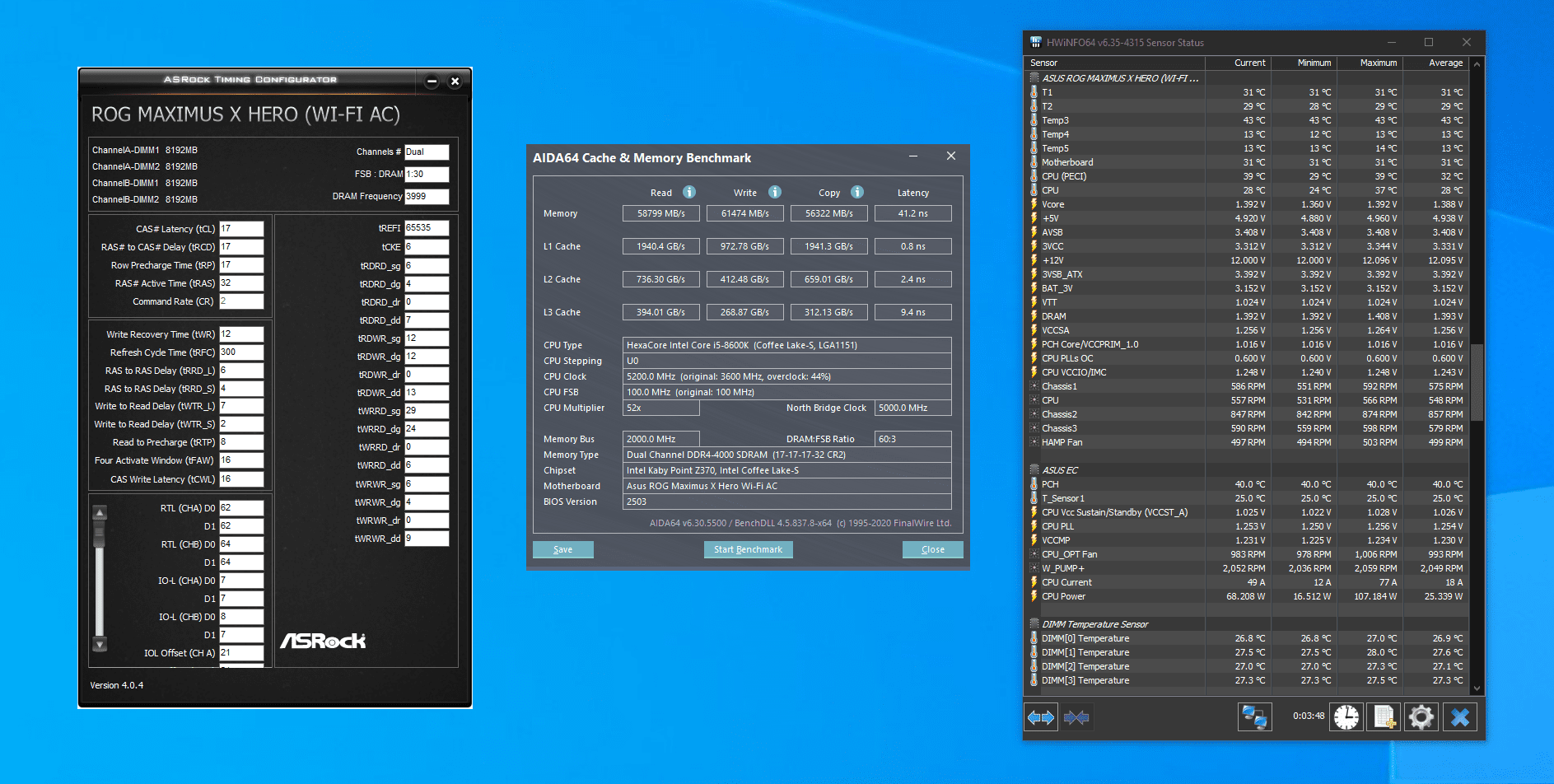Click the expand sensor columns arrows icon in HWiNFO

click(1041, 717)
